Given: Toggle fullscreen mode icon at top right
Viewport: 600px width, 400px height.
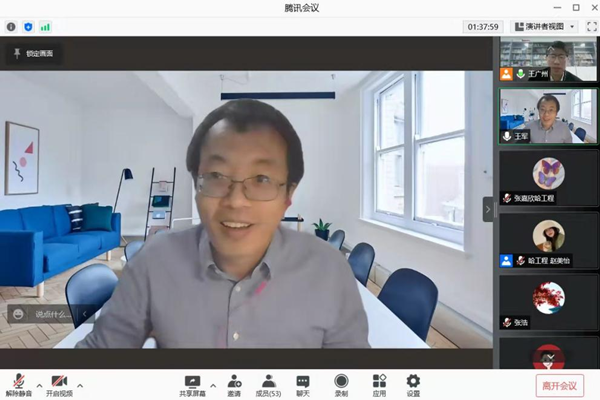Looking at the screenshot, I should (589, 27).
